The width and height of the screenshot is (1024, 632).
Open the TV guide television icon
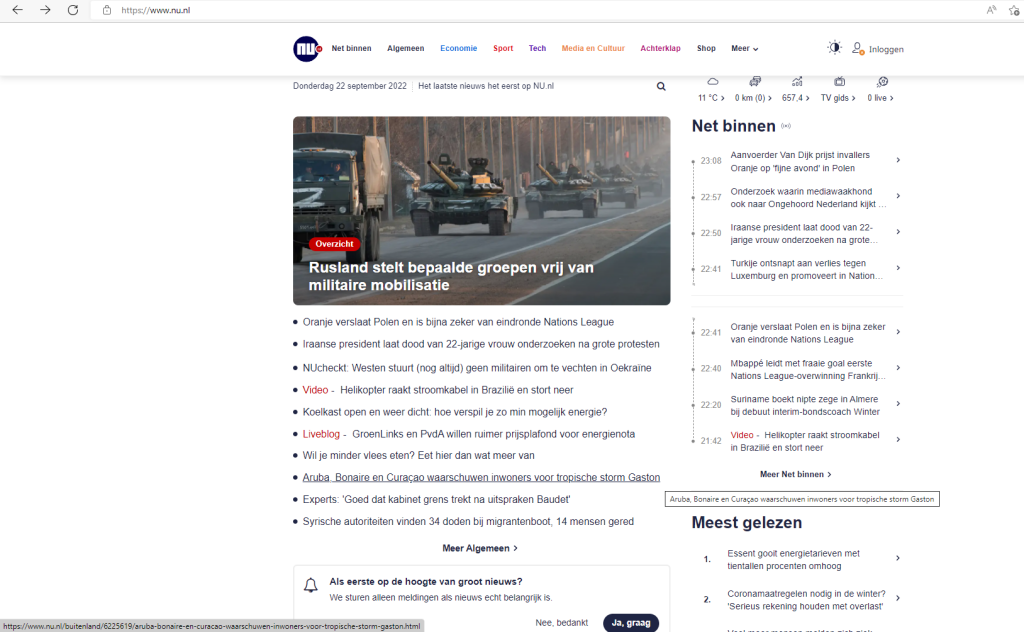pyautogui.click(x=839, y=82)
